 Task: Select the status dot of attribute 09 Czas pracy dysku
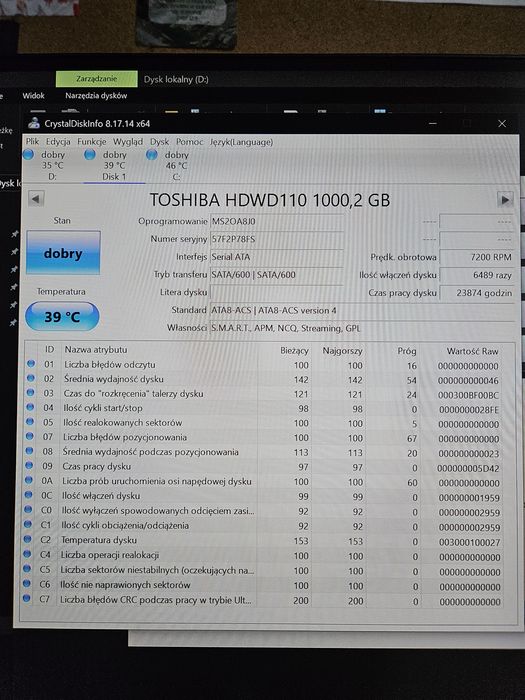(x=29, y=466)
